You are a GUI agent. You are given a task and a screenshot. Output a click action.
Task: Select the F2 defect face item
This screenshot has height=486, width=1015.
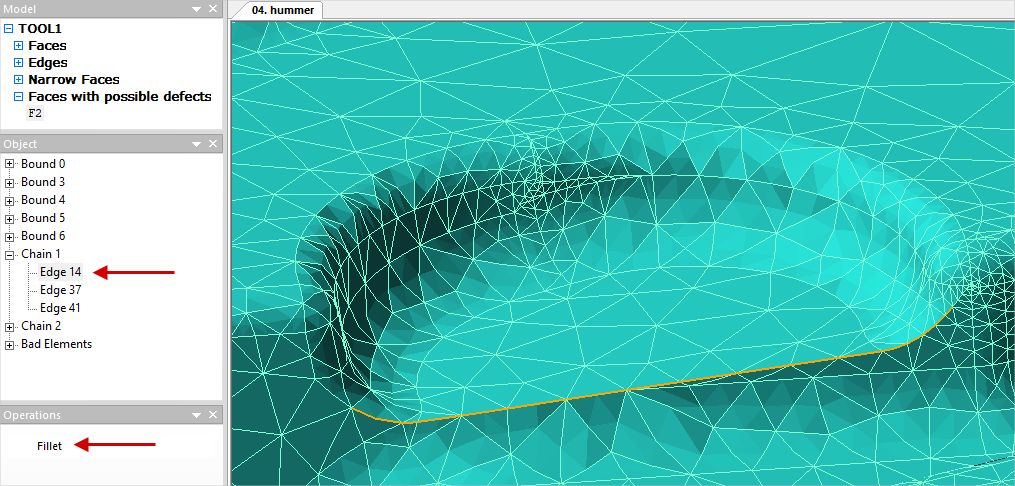click(x=35, y=114)
